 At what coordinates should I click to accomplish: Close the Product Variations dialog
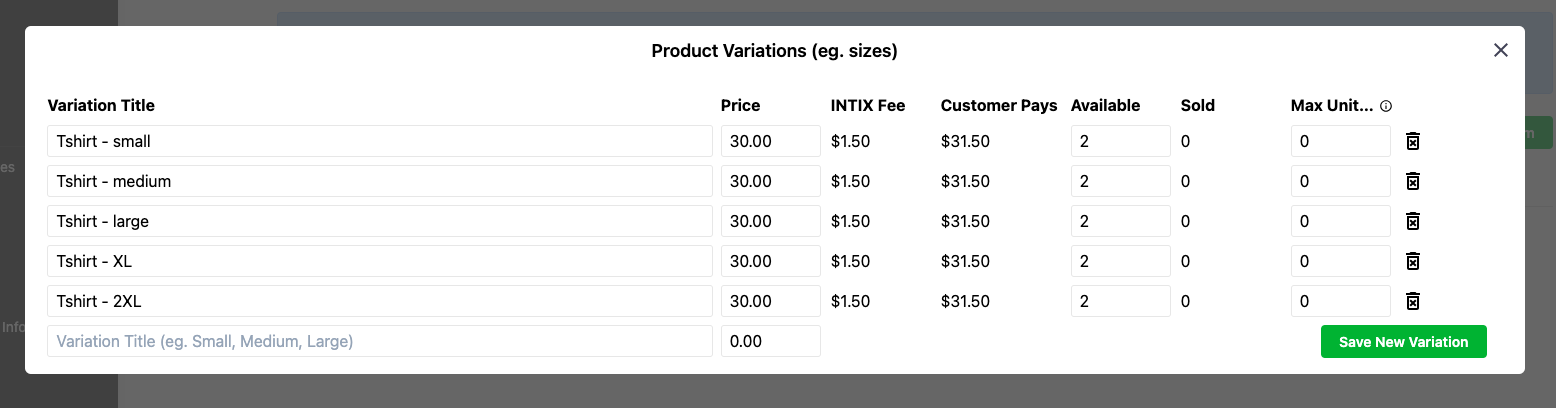(x=1500, y=50)
